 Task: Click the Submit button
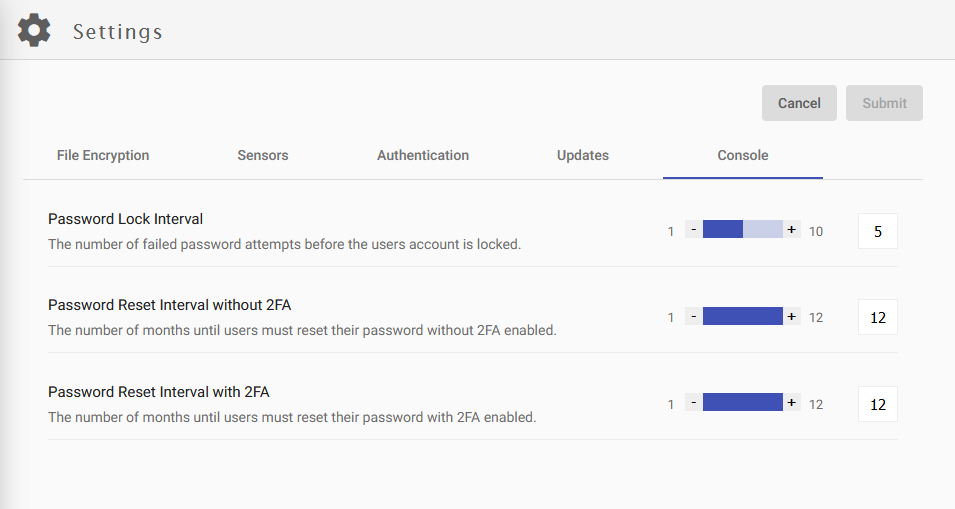click(x=884, y=103)
